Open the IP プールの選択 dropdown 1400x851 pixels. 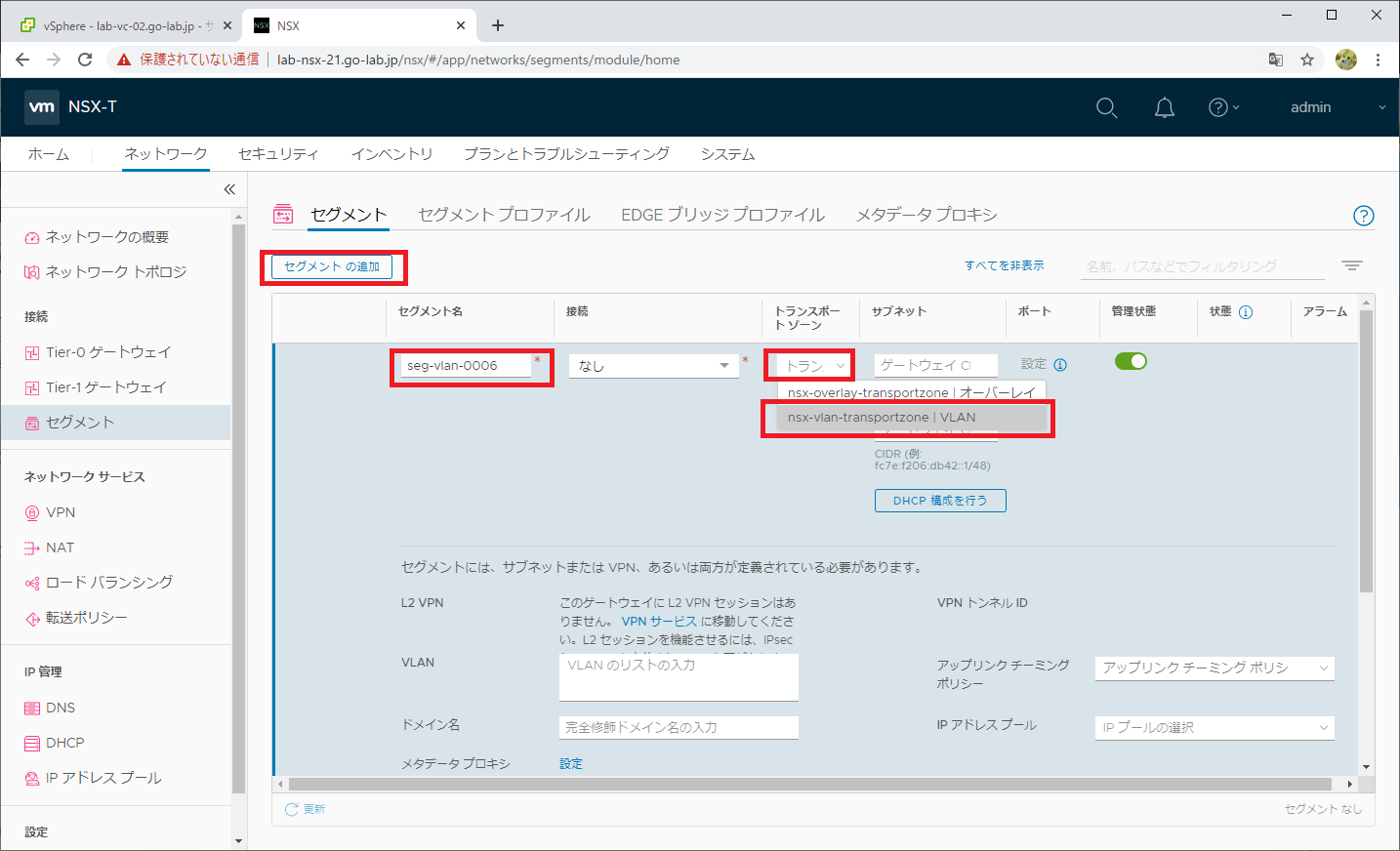pyautogui.click(x=1215, y=727)
